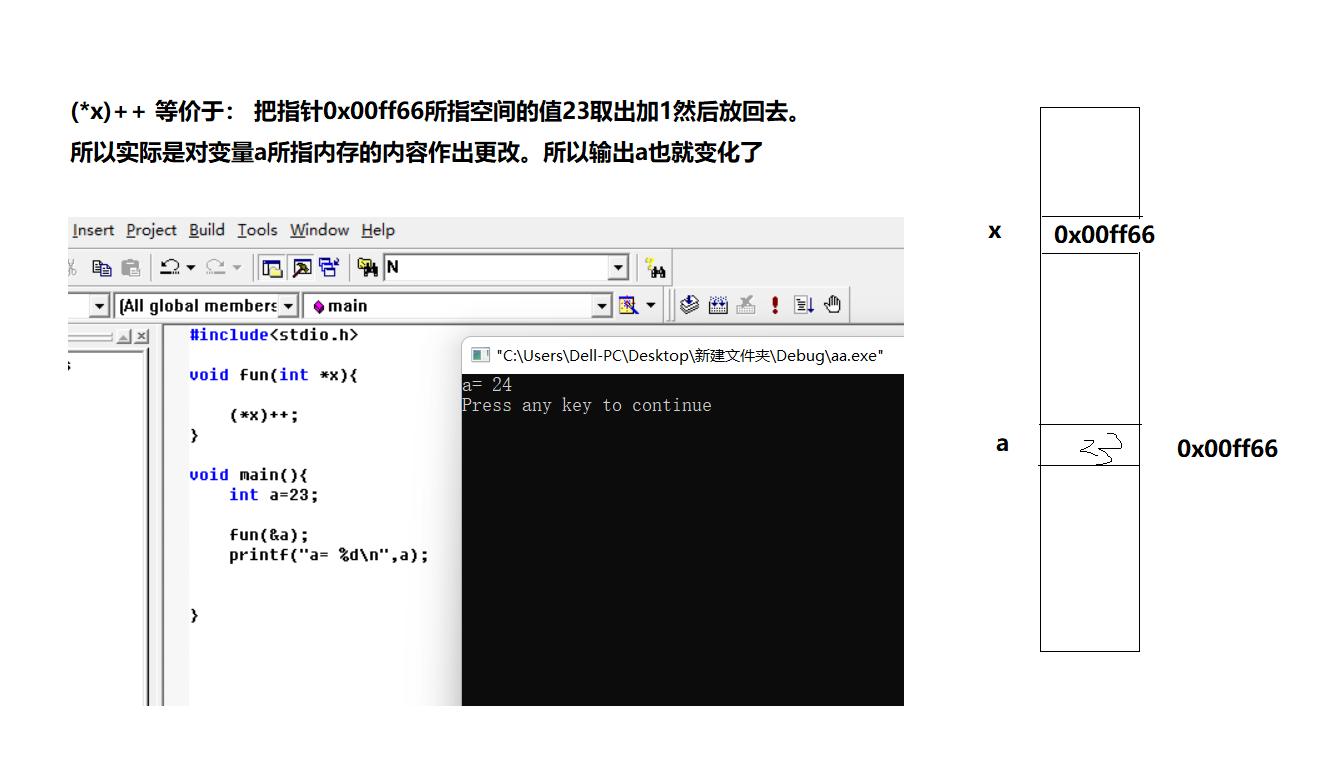Open the Build menu
1340x775 pixels.
click(x=206, y=230)
